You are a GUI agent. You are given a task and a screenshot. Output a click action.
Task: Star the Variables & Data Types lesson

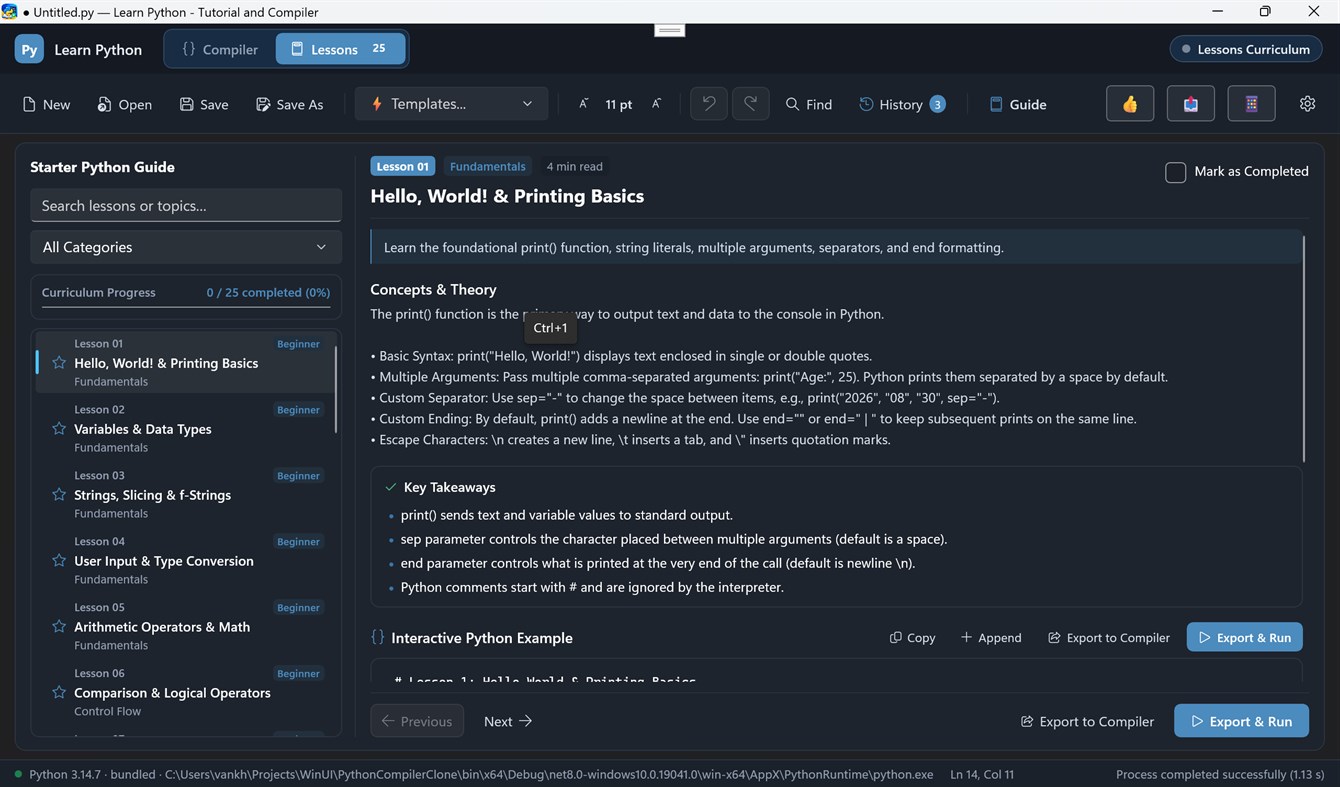59,429
